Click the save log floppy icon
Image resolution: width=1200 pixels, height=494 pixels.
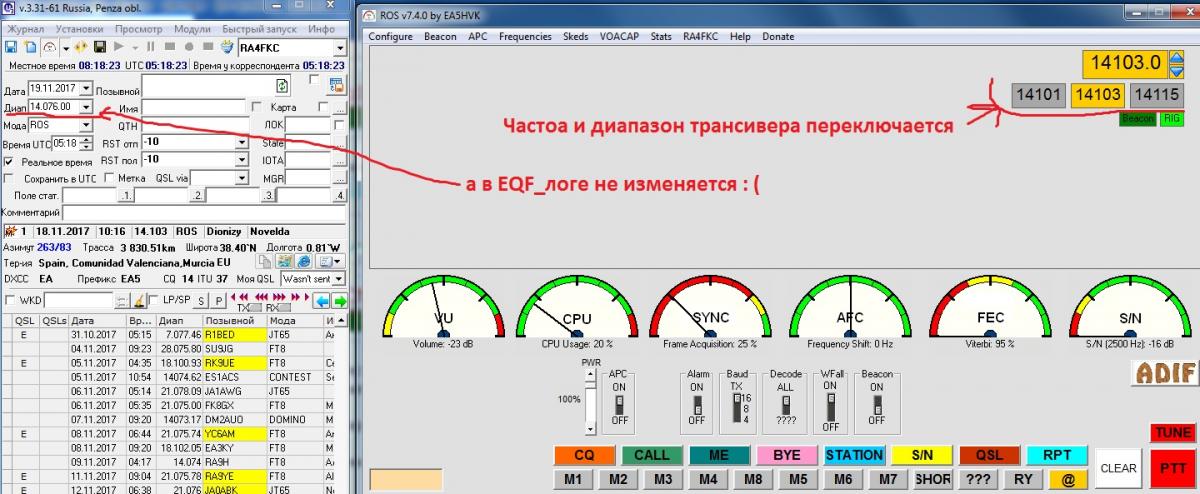coord(10,47)
